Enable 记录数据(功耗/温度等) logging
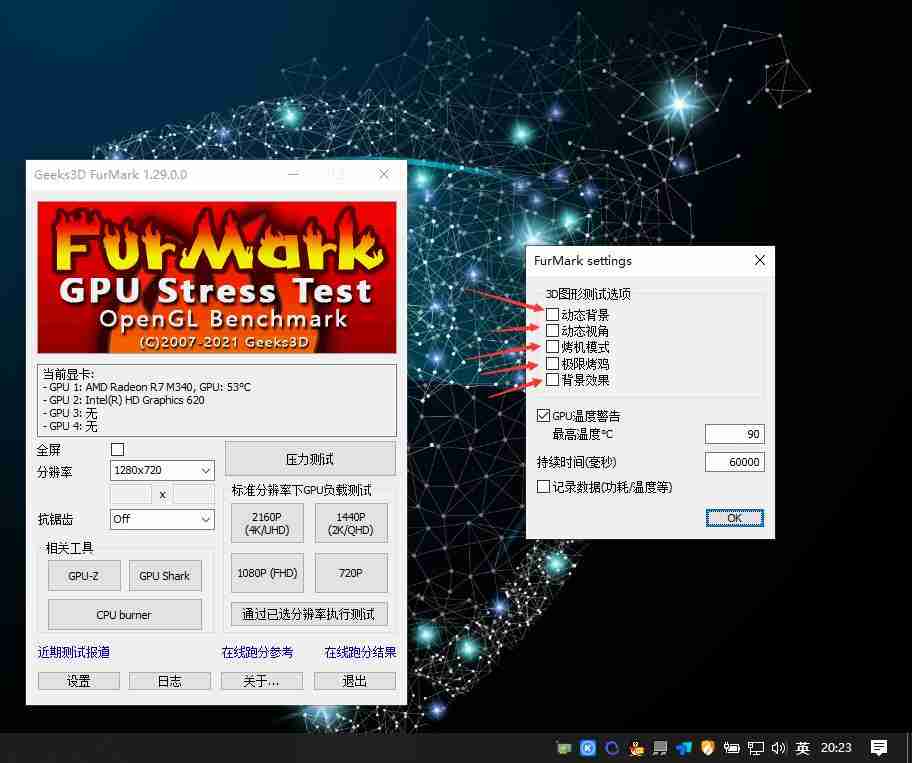 543,486
